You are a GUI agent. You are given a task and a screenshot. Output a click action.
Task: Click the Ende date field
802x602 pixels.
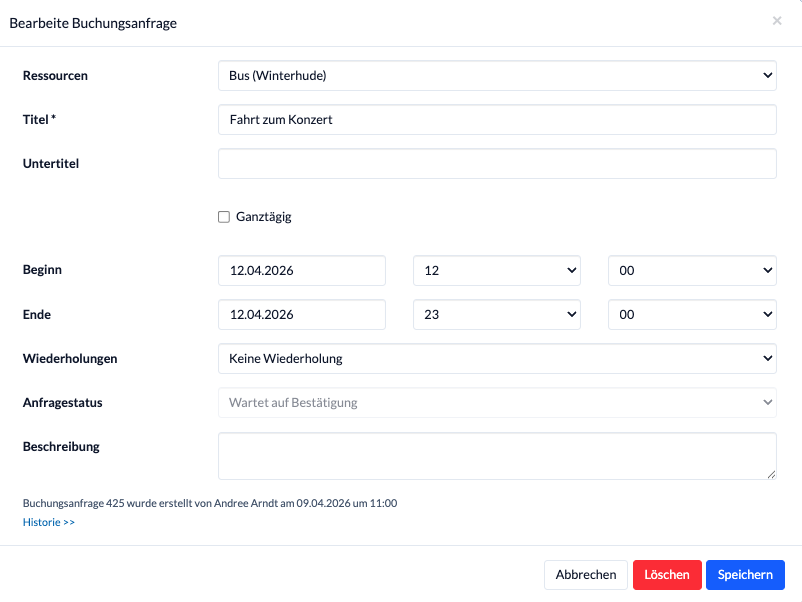pos(301,314)
